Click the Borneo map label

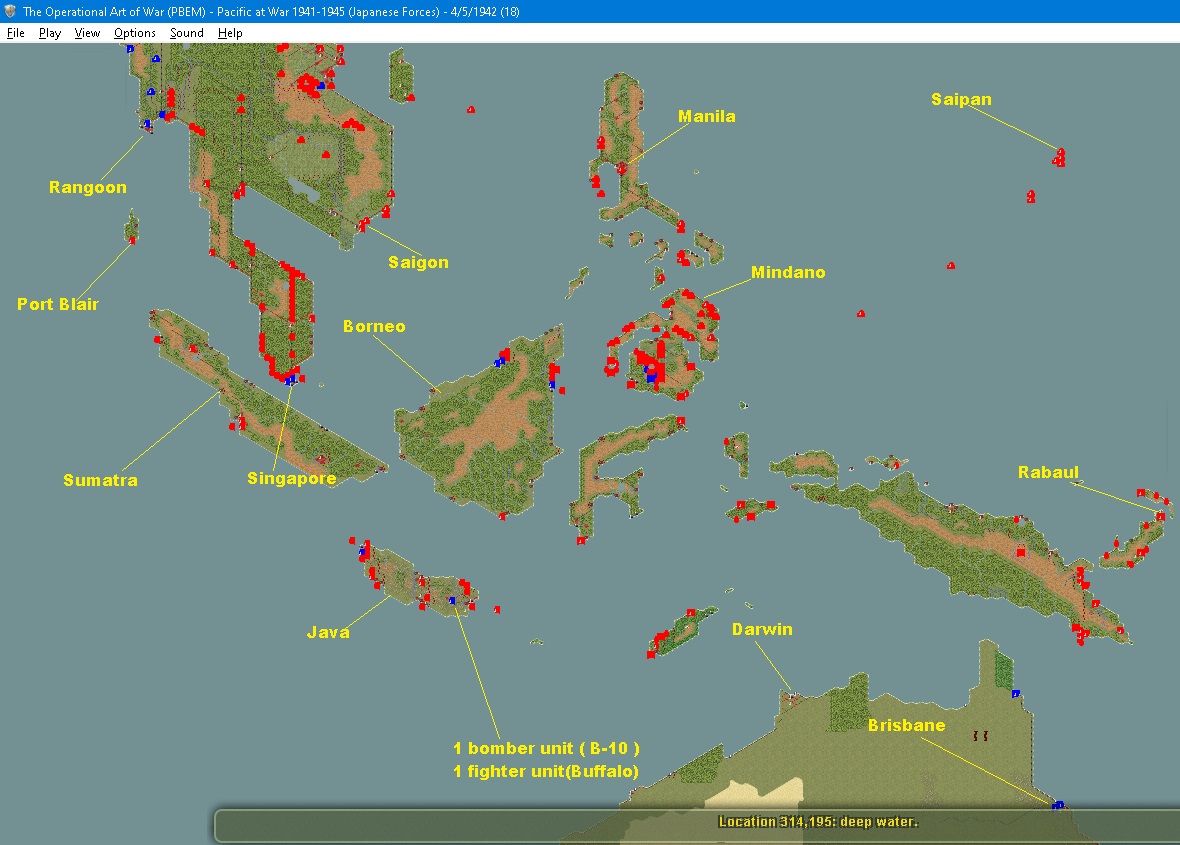[x=374, y=327]
